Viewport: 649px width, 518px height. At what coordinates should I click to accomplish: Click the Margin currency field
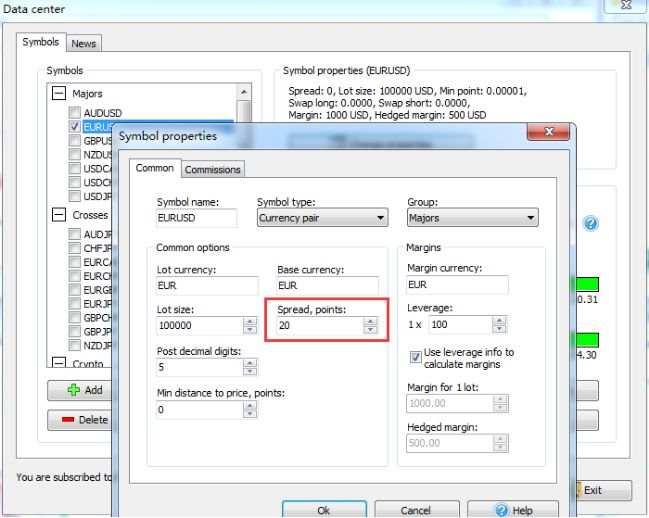pos(457,285)
